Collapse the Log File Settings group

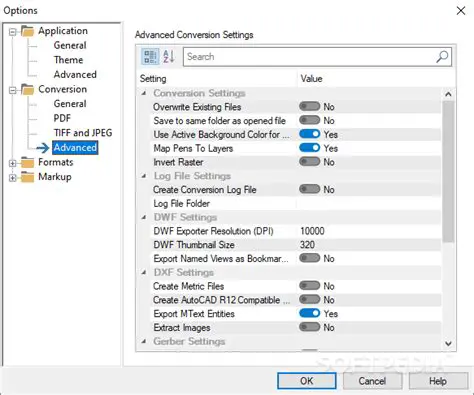click(144, 176)
